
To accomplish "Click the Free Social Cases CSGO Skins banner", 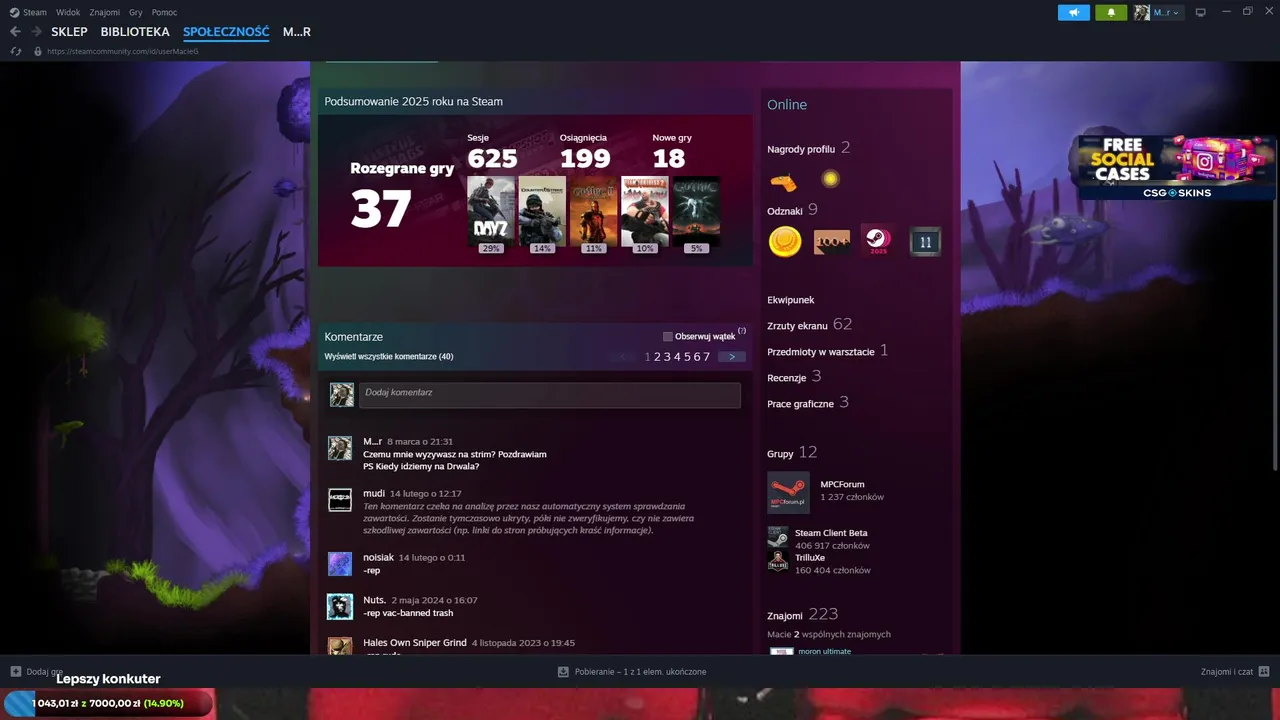I will tap(1177, 167).
